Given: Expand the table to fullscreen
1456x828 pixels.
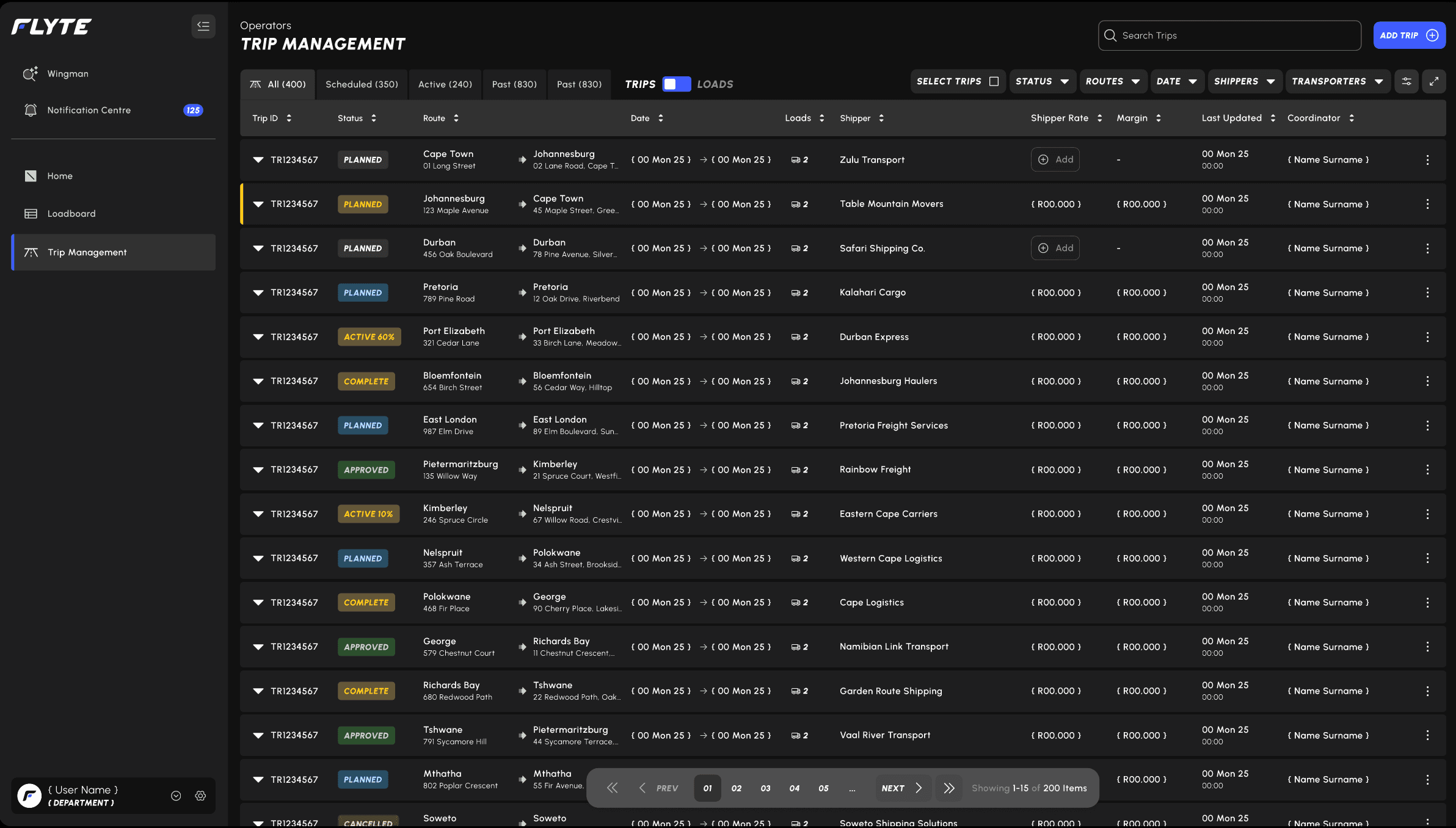Looking at the screenshot, I should coord(1435,81).
